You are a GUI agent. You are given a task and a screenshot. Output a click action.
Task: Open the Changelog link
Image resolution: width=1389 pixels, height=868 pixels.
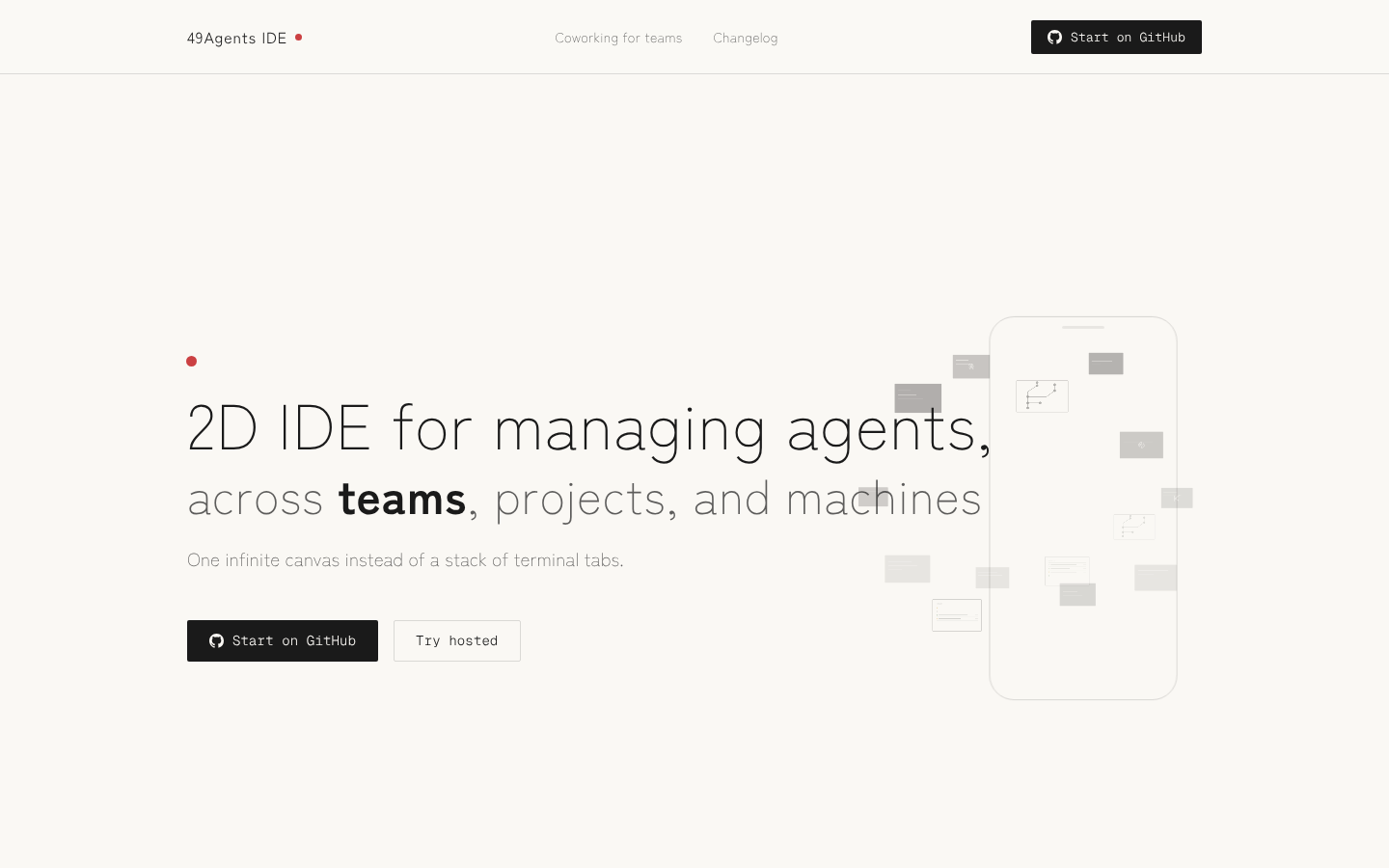(x=745, y=38)
